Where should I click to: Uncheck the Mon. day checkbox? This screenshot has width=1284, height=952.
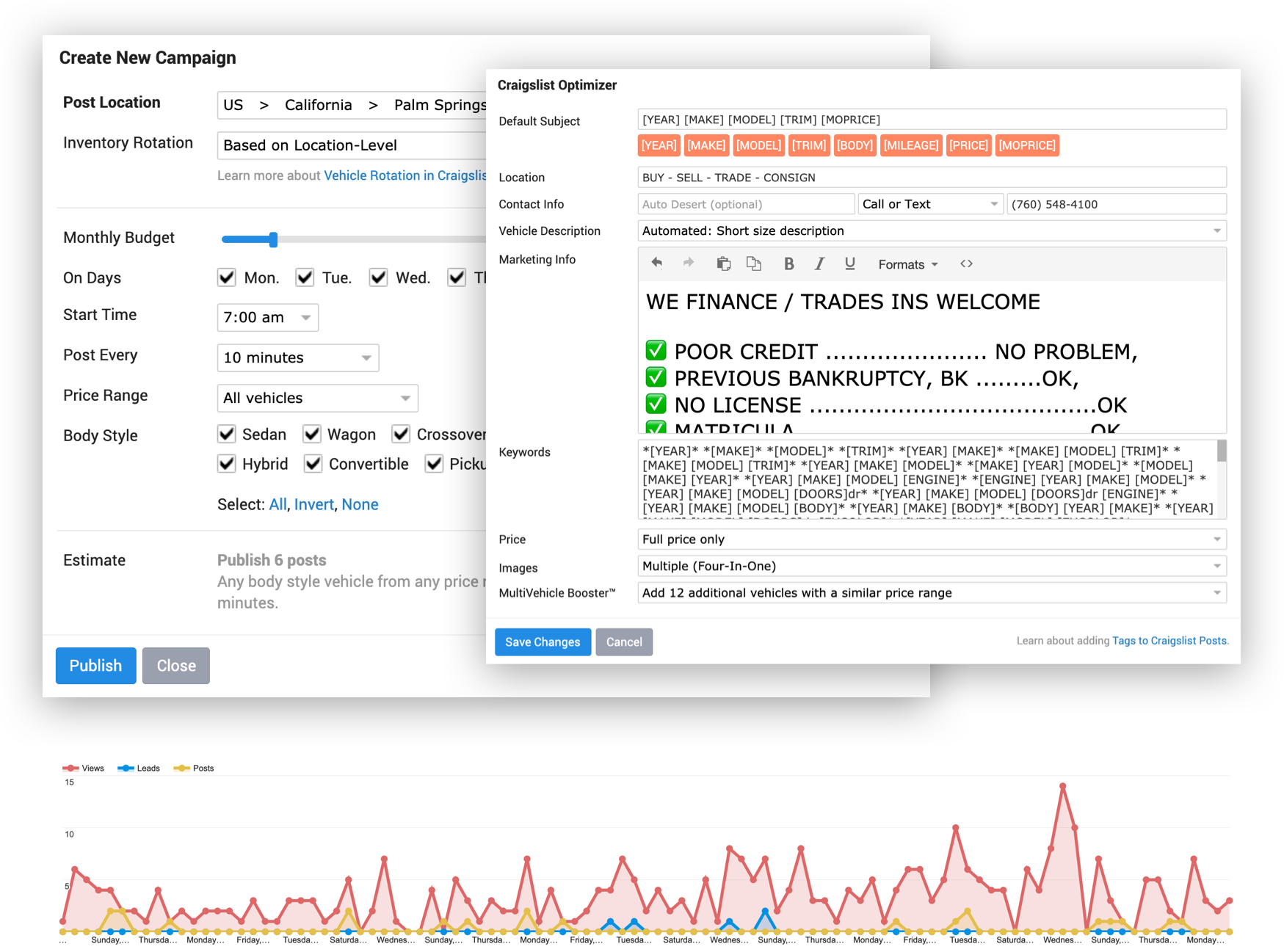[227, 277]
